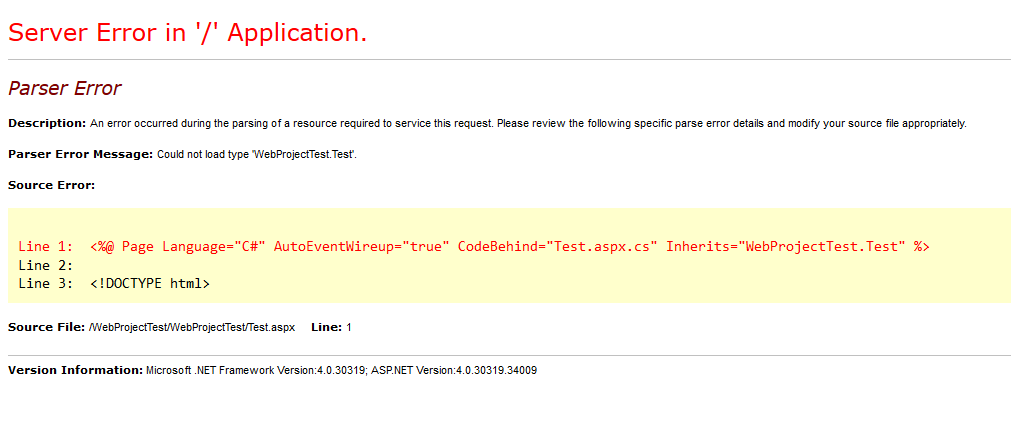Click the ASP.NET Version:4.0.30319.34009 text
1011x441 pixels.
[x=453, y=371]
